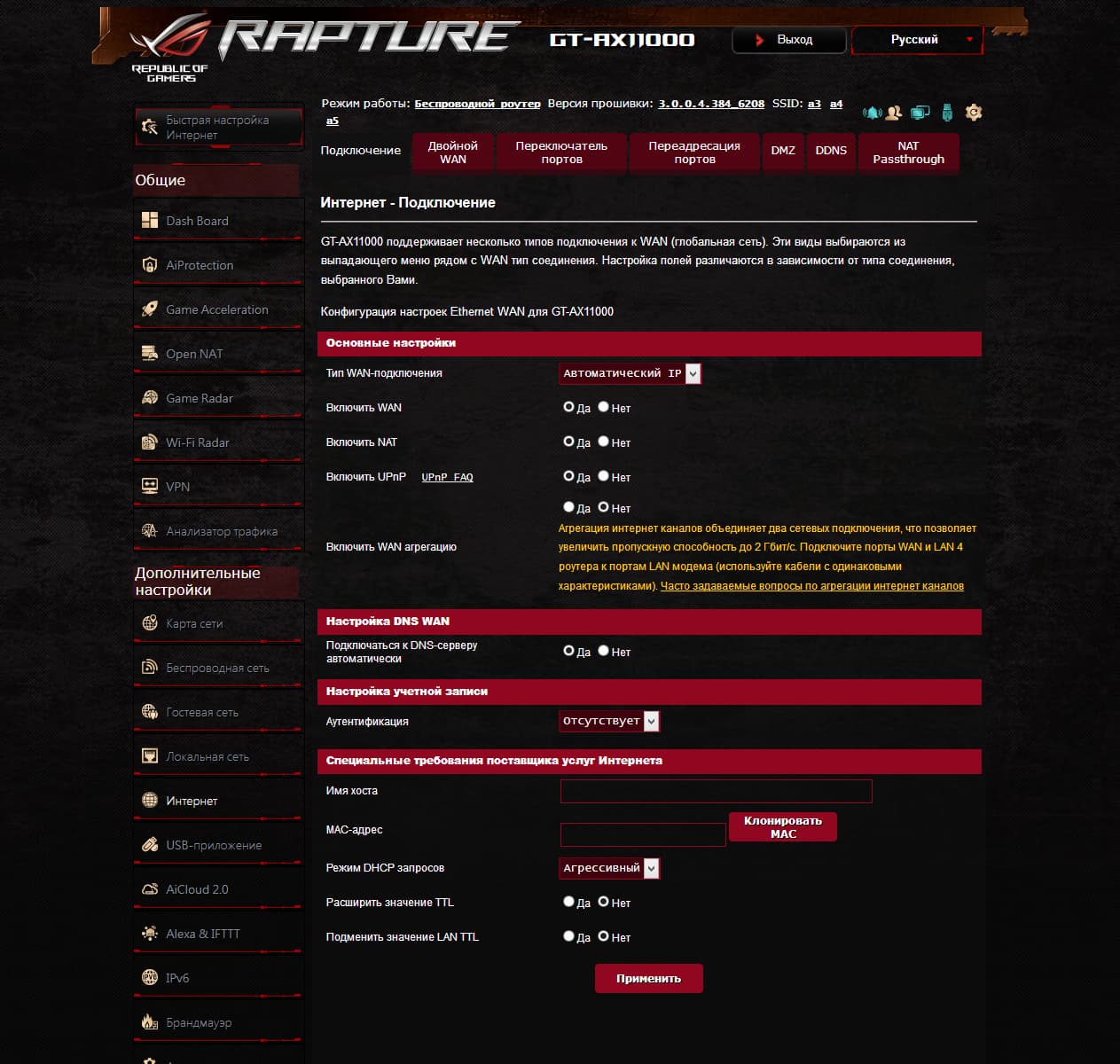The height and width of the screenshot is (1064, 1120).
Task: Click the USB device status icon
Action: (947, 113)
